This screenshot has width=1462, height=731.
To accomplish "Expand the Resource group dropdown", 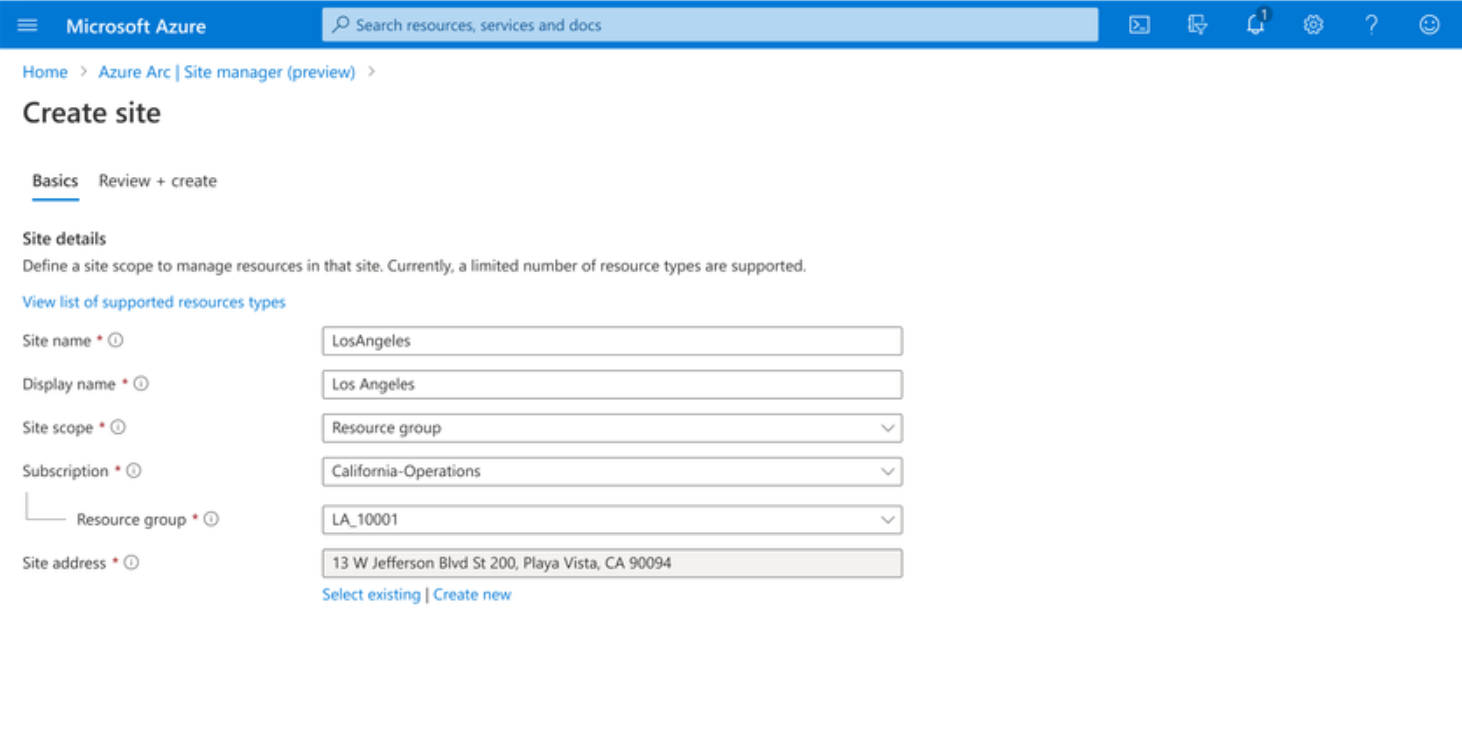I will [611, 520].
